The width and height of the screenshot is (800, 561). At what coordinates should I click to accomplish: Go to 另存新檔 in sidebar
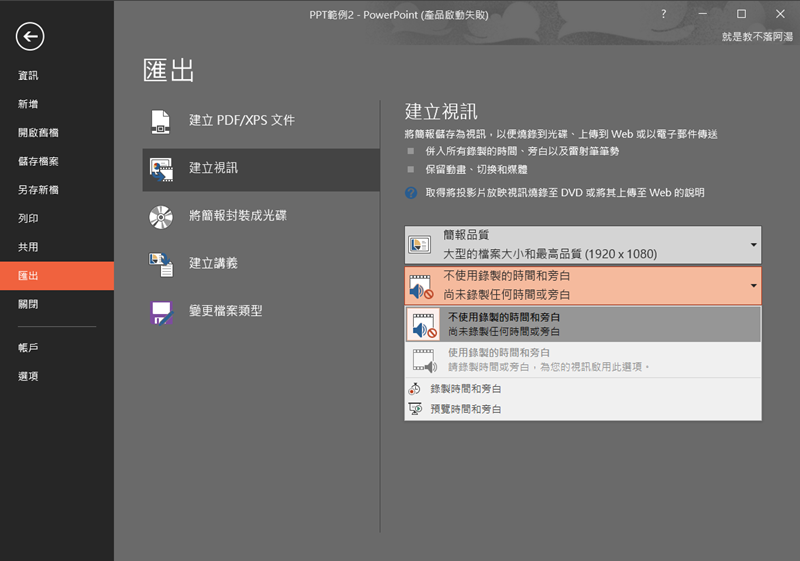tap(38, 190)
